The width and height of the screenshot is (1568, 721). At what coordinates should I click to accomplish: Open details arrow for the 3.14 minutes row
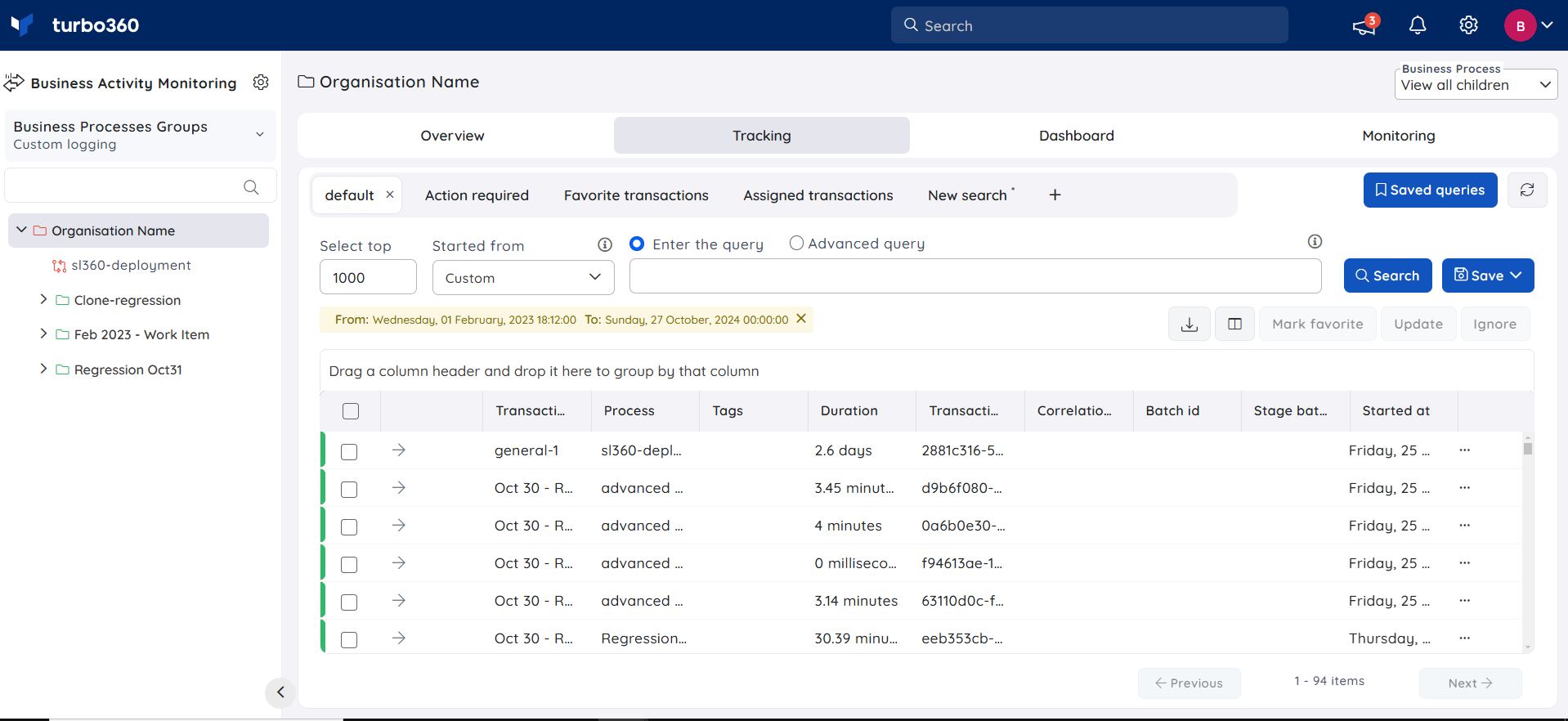pos(398,601)
